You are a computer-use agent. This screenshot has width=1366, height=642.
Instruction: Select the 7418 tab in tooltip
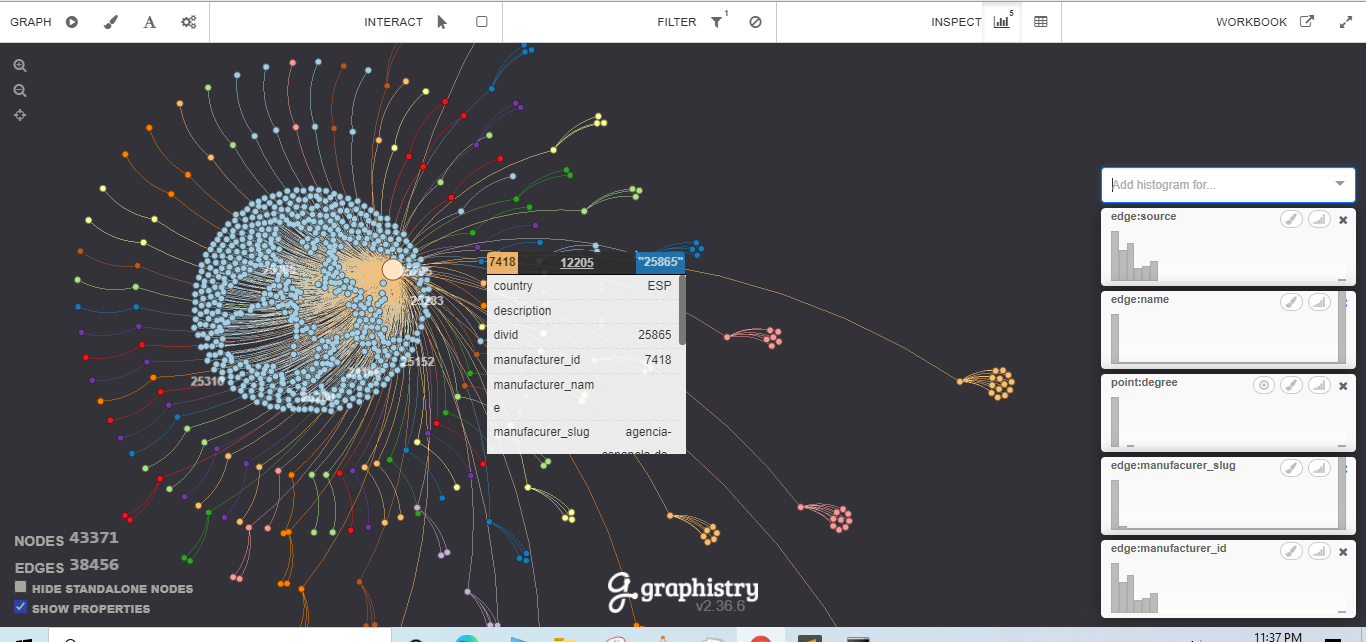click(502, 262)
